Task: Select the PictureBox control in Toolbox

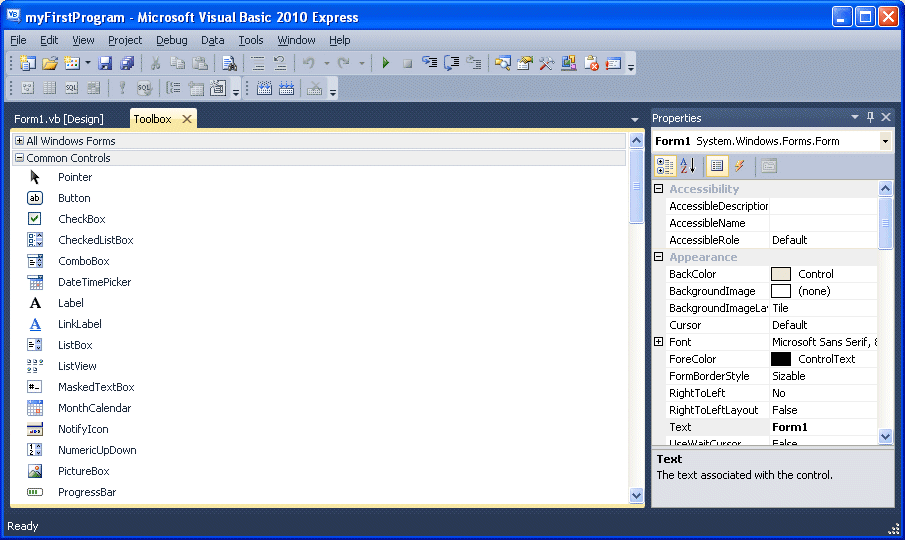Action: [84, 471]
